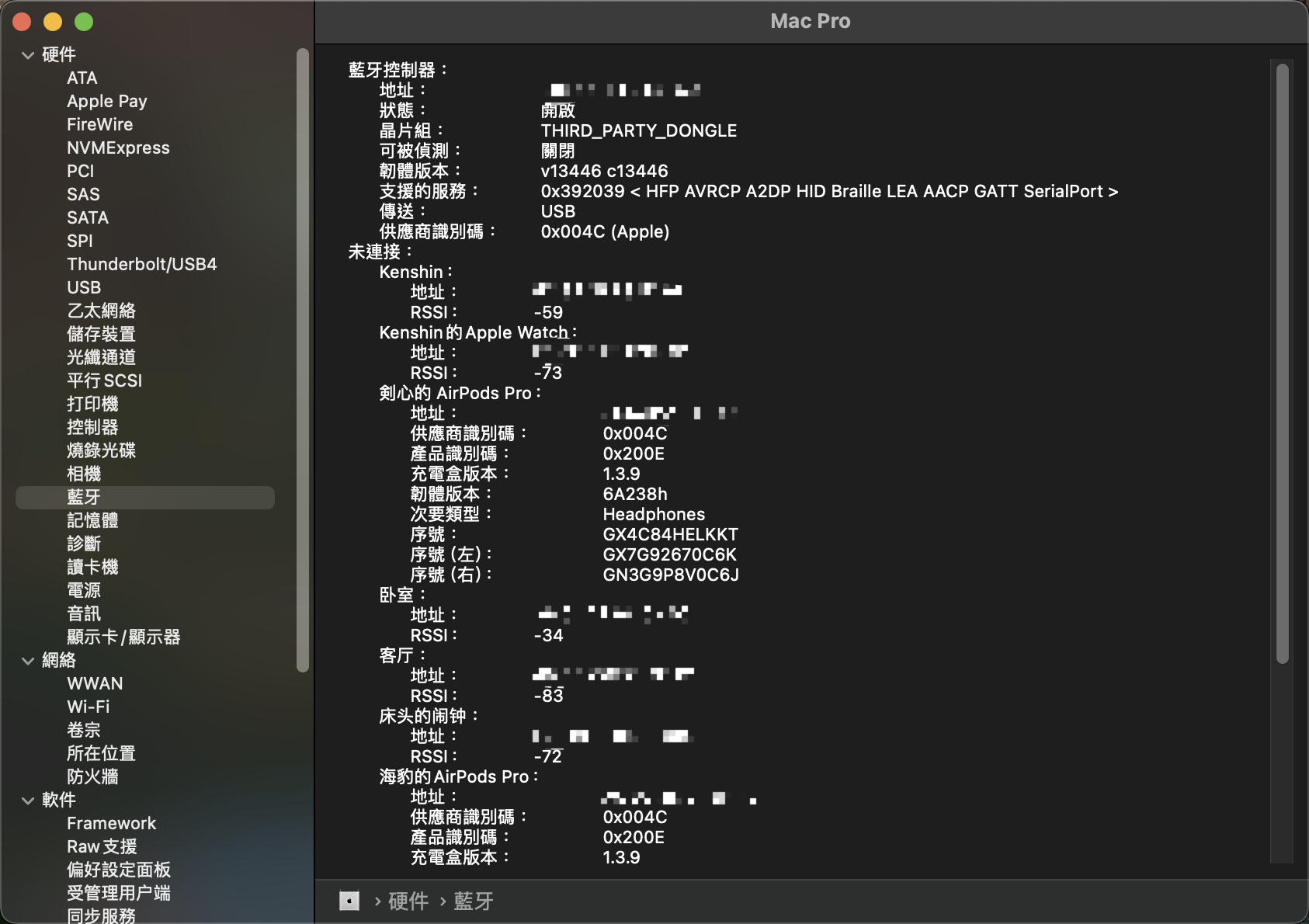Click the RSSI value -59
This screenshot has height=924, width=1309.
point(548,313)
